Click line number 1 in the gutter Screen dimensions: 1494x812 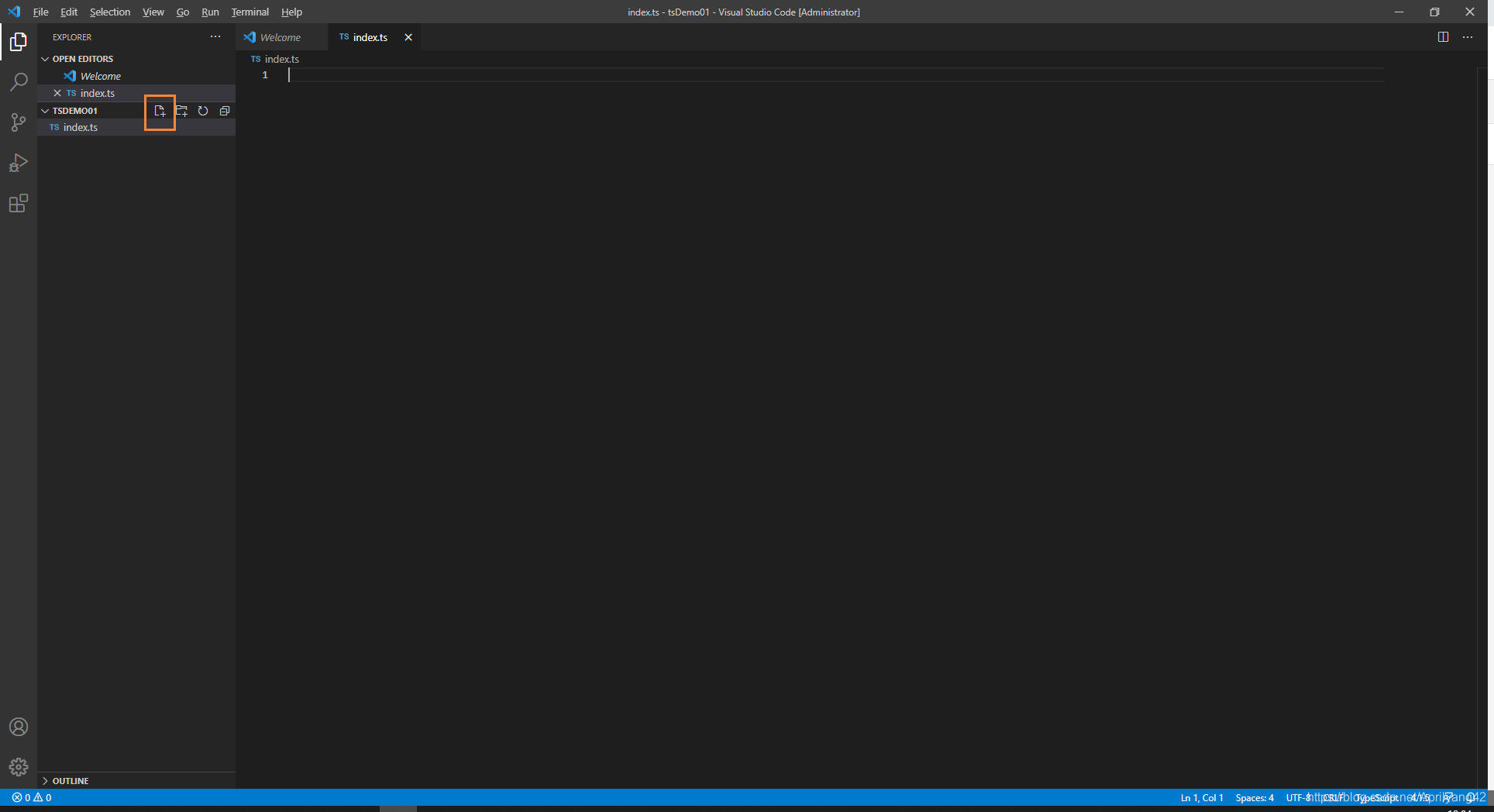coord(265,75)
